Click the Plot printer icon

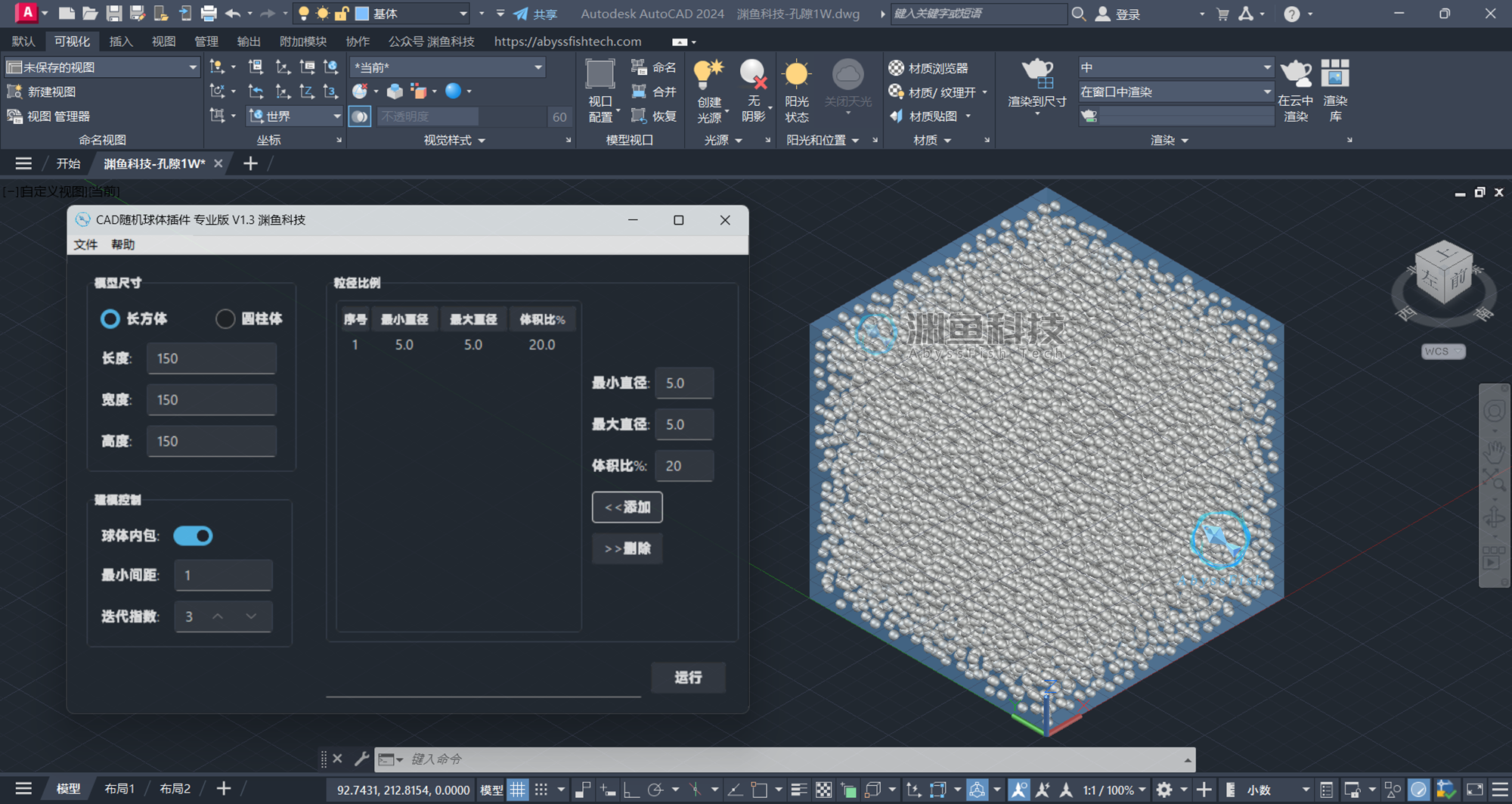[x=208, y=14]
